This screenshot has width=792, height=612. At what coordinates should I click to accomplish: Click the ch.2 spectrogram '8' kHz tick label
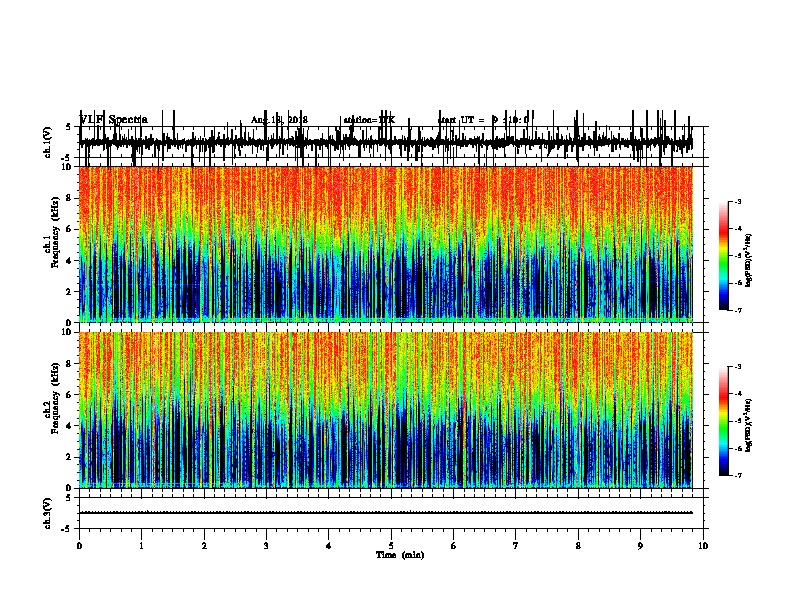coord(69,364)
